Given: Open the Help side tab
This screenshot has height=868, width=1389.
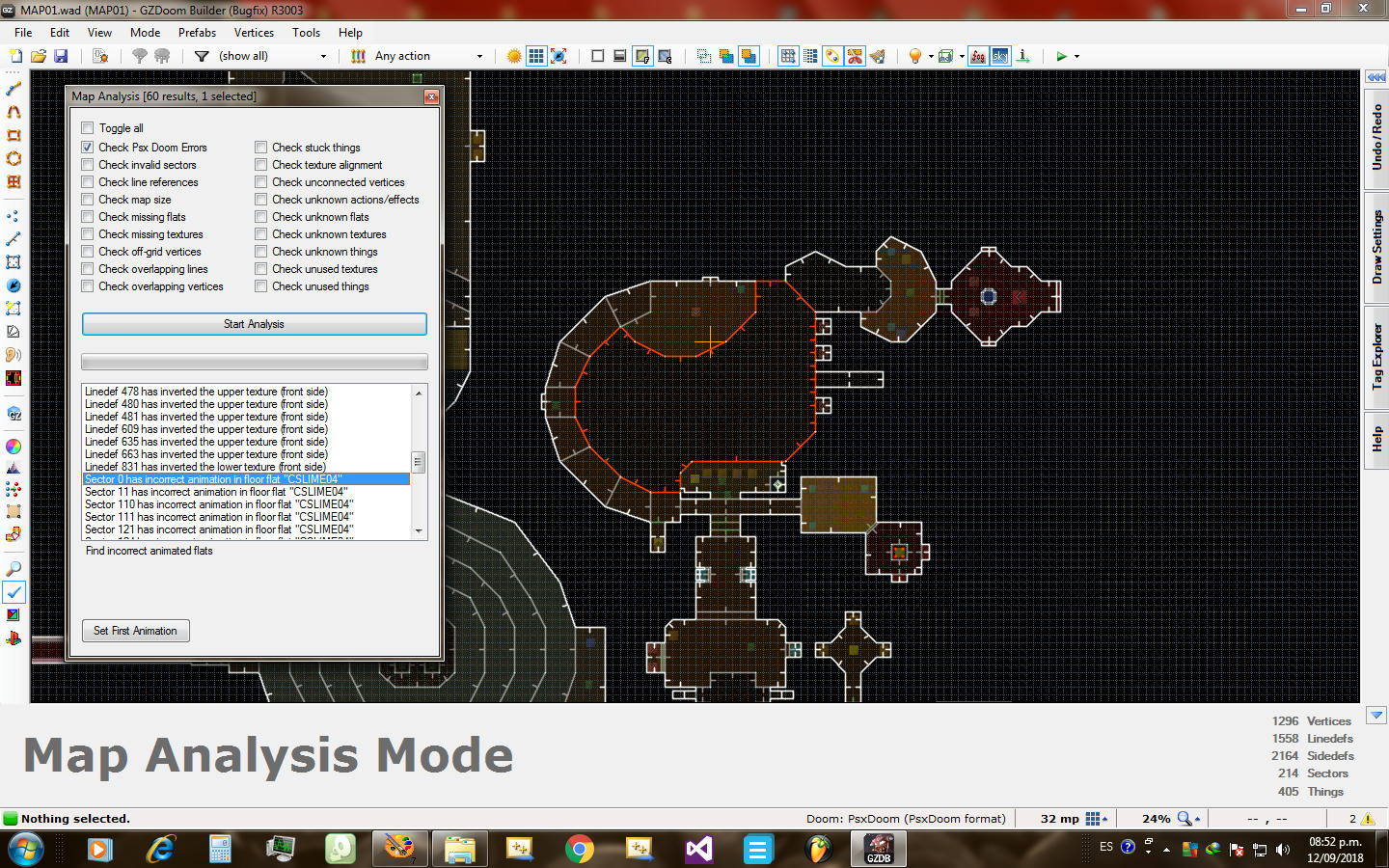Looking at the screenshot, I should [x=1376, y=439].
